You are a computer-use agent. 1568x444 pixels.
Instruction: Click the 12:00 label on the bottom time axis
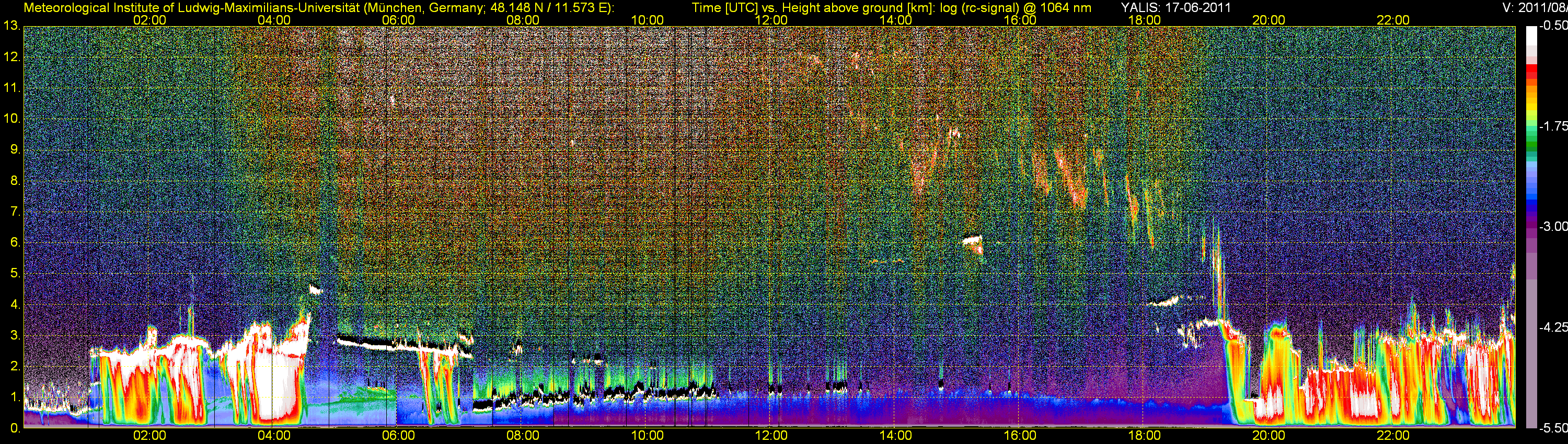click(x=771, y=436)
